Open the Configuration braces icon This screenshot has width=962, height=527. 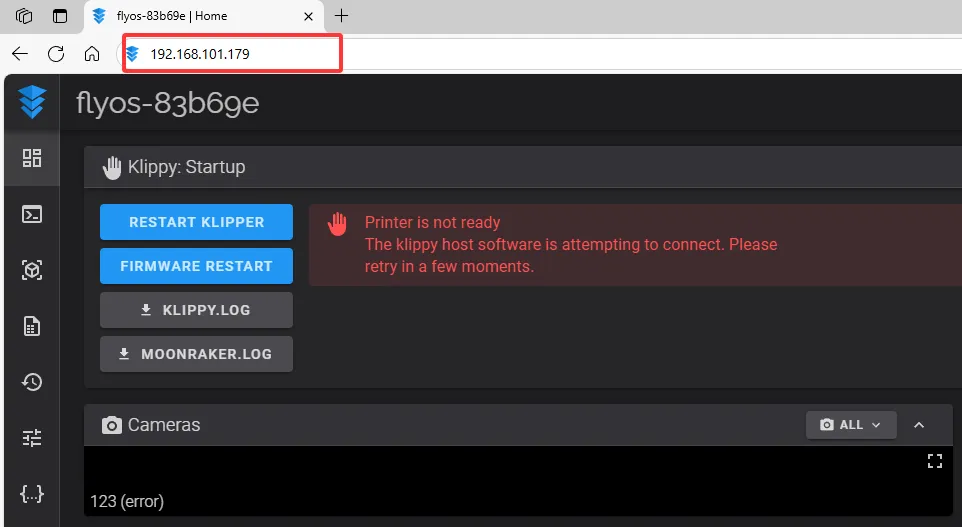pos(32,494)
